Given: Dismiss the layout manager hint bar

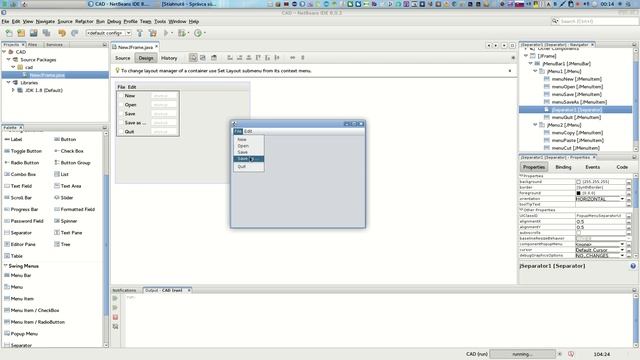Looking at the screenshot, I should tap(510, 71).
